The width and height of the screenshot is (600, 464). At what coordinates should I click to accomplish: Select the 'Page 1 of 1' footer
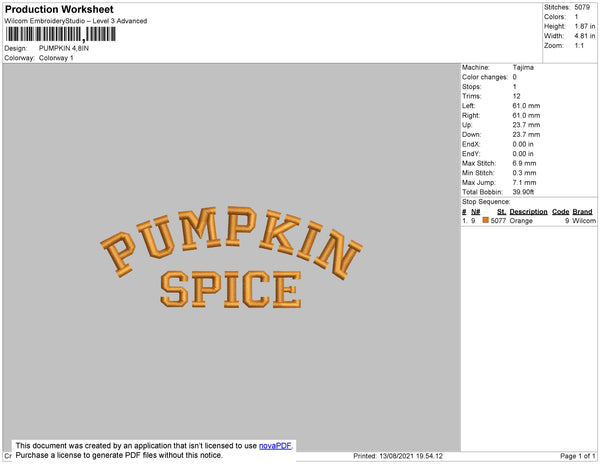click(578, 456)
